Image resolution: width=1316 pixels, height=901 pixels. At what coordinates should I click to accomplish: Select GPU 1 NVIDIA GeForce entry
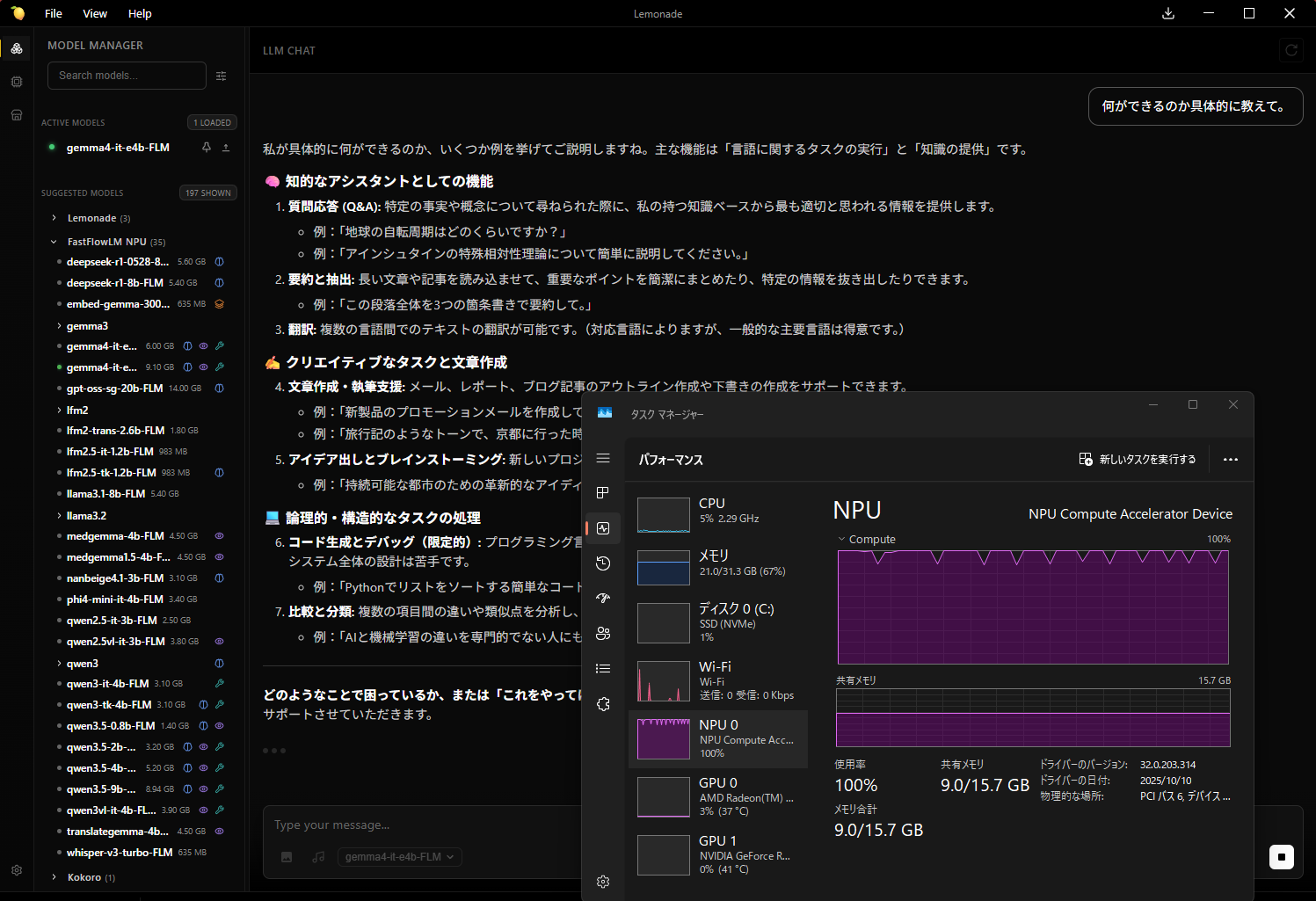coord(718,854)
